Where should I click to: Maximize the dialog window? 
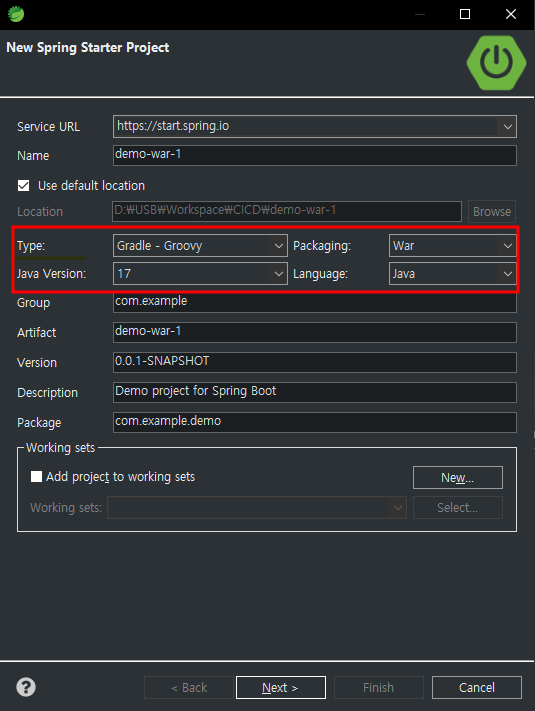tap(465, 14)
